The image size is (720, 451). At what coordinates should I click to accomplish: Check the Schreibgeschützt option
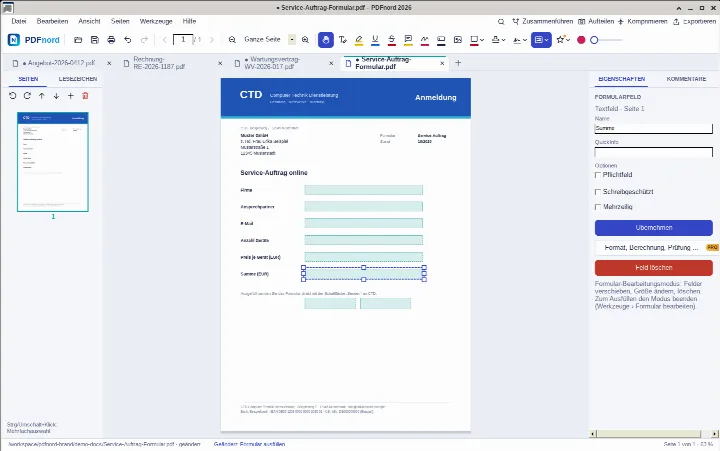click(x=598, y=192)
